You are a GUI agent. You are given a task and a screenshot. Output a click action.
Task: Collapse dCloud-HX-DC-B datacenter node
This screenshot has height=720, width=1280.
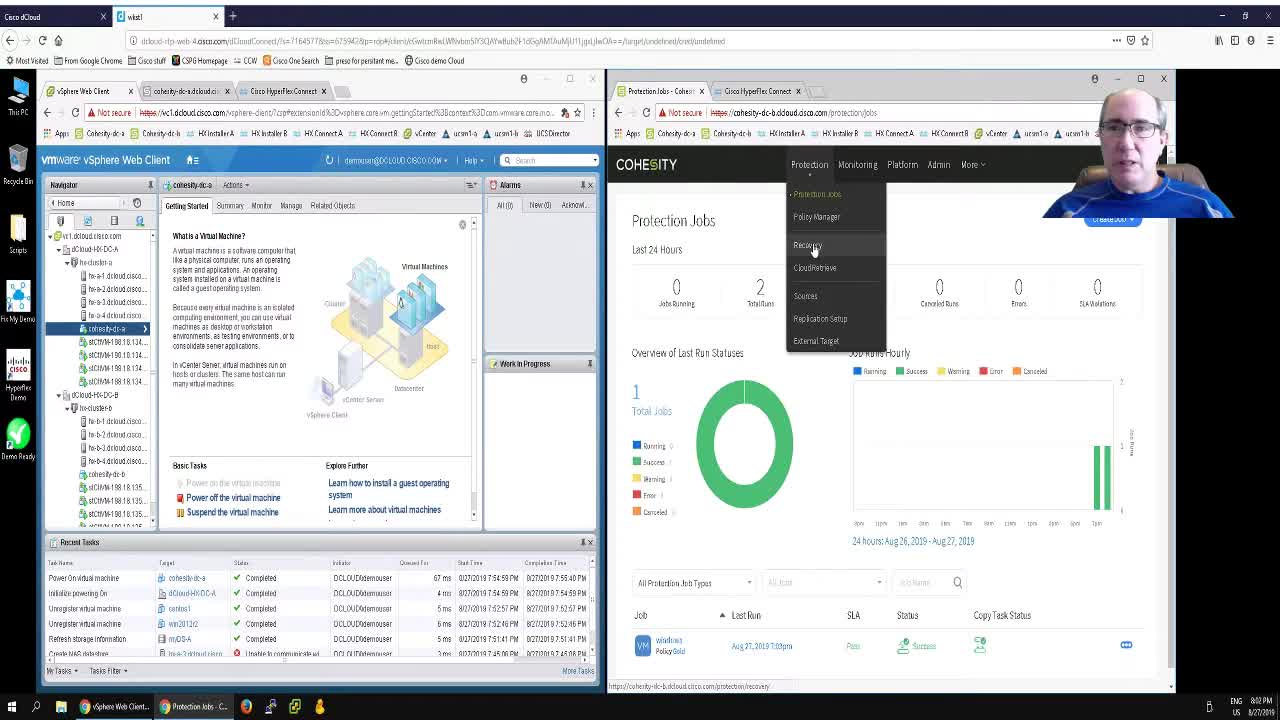click(x=59, y=396)
